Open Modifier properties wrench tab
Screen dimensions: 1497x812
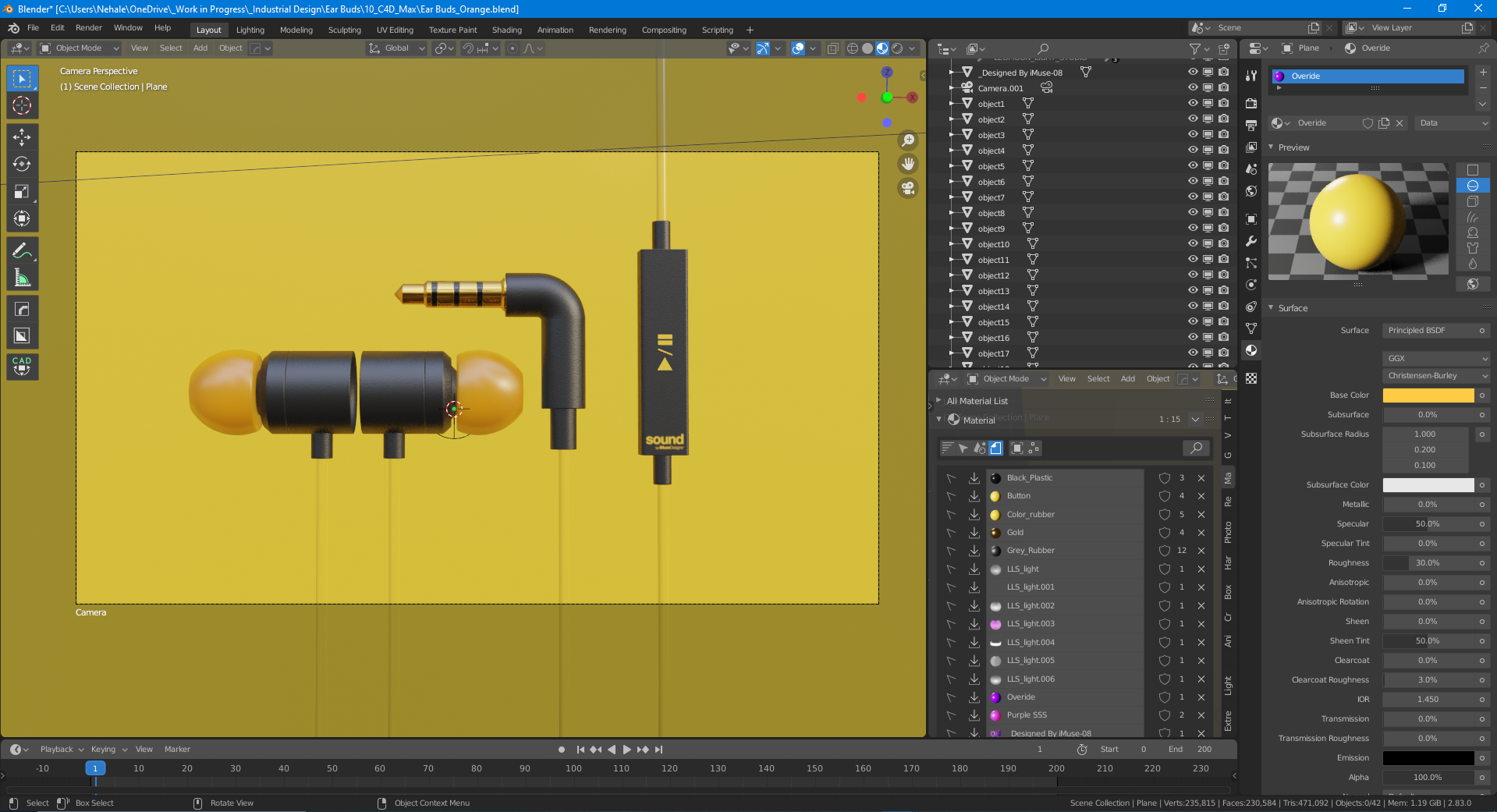tap(1251, 241)
